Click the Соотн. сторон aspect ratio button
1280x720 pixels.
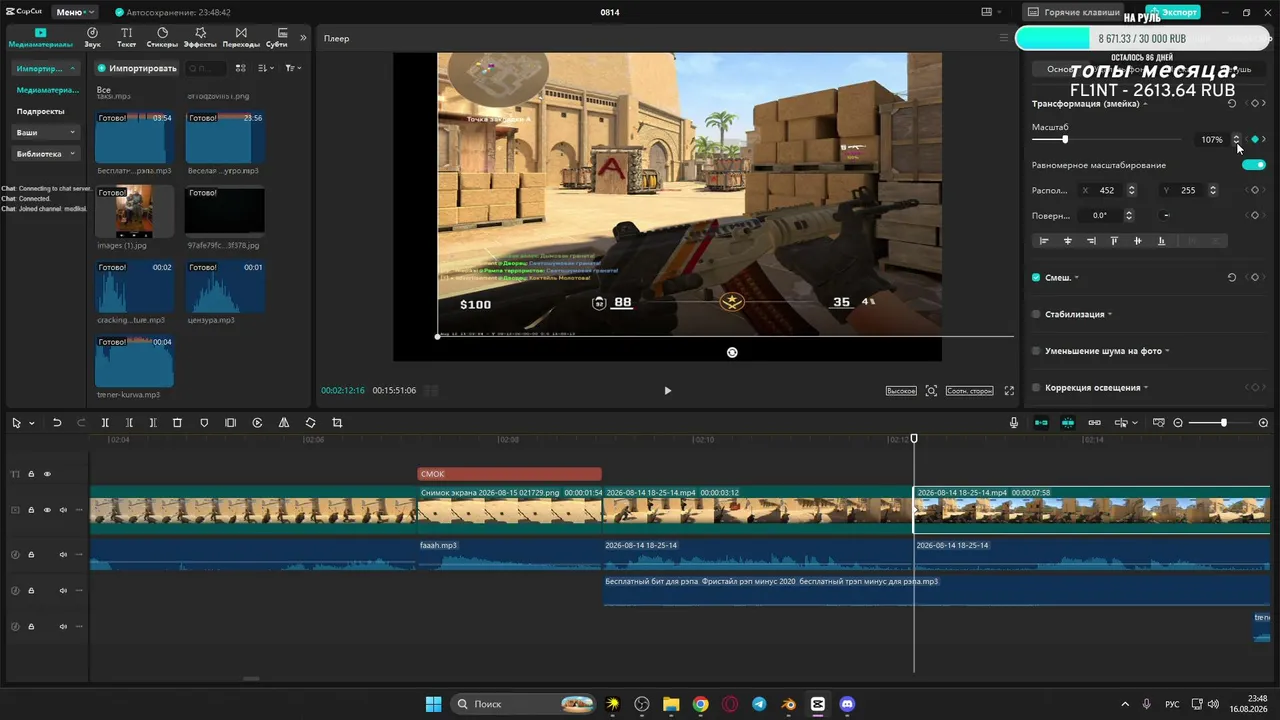coord(970,390)
